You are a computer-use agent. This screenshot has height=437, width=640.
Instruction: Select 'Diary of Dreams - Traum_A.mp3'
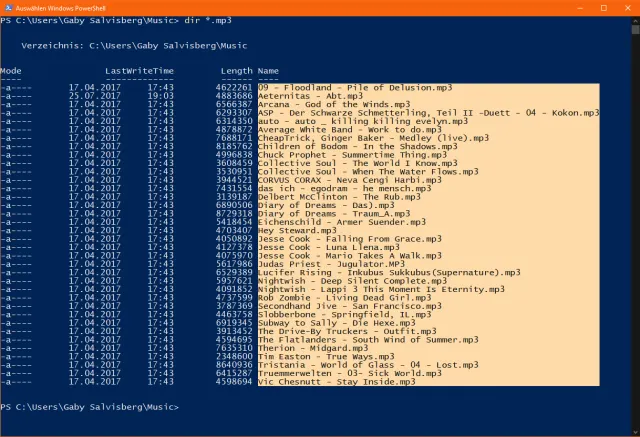click(334, 214)
